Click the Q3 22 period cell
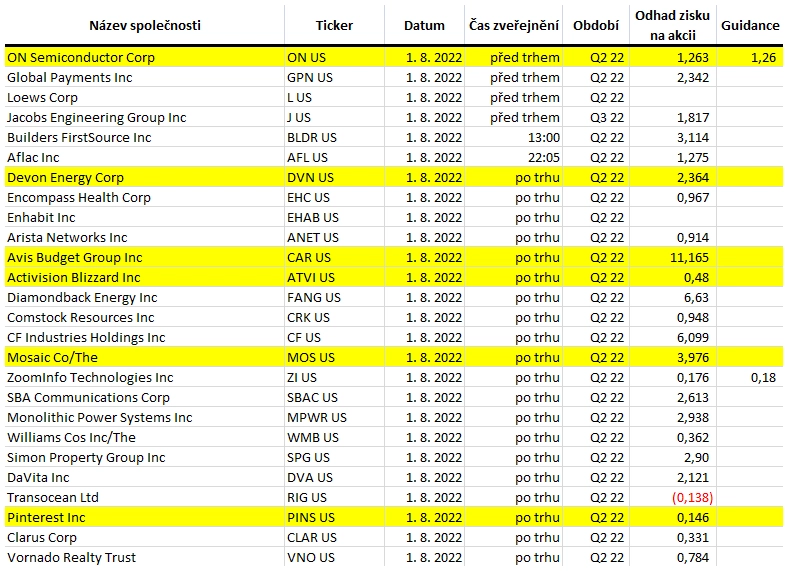The height and width of the screenshot is (571, 787). click(x=596, y=117)
